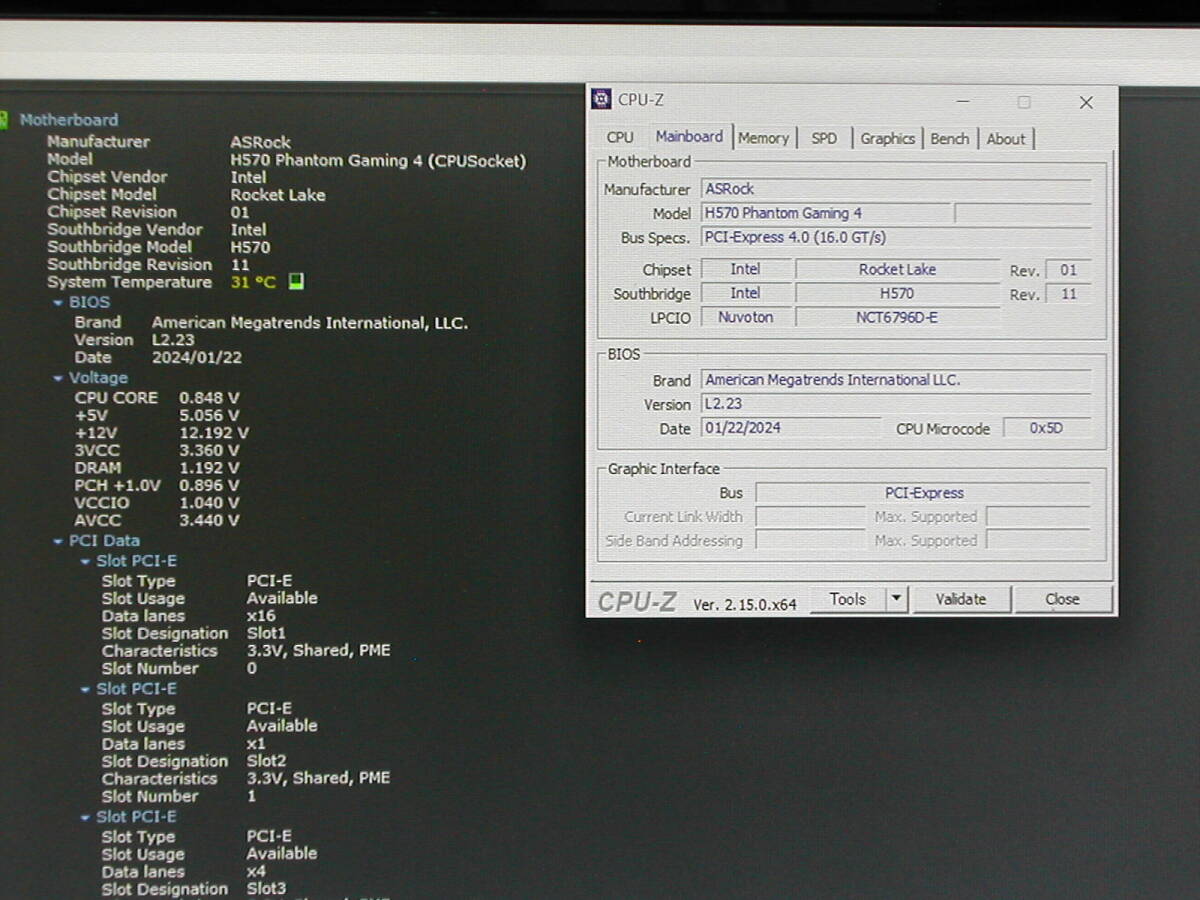Click the Close button in CPU-Z
Image resolution: width=1200 pixels, height=900 pixels.
click(x=1062, y=599)
